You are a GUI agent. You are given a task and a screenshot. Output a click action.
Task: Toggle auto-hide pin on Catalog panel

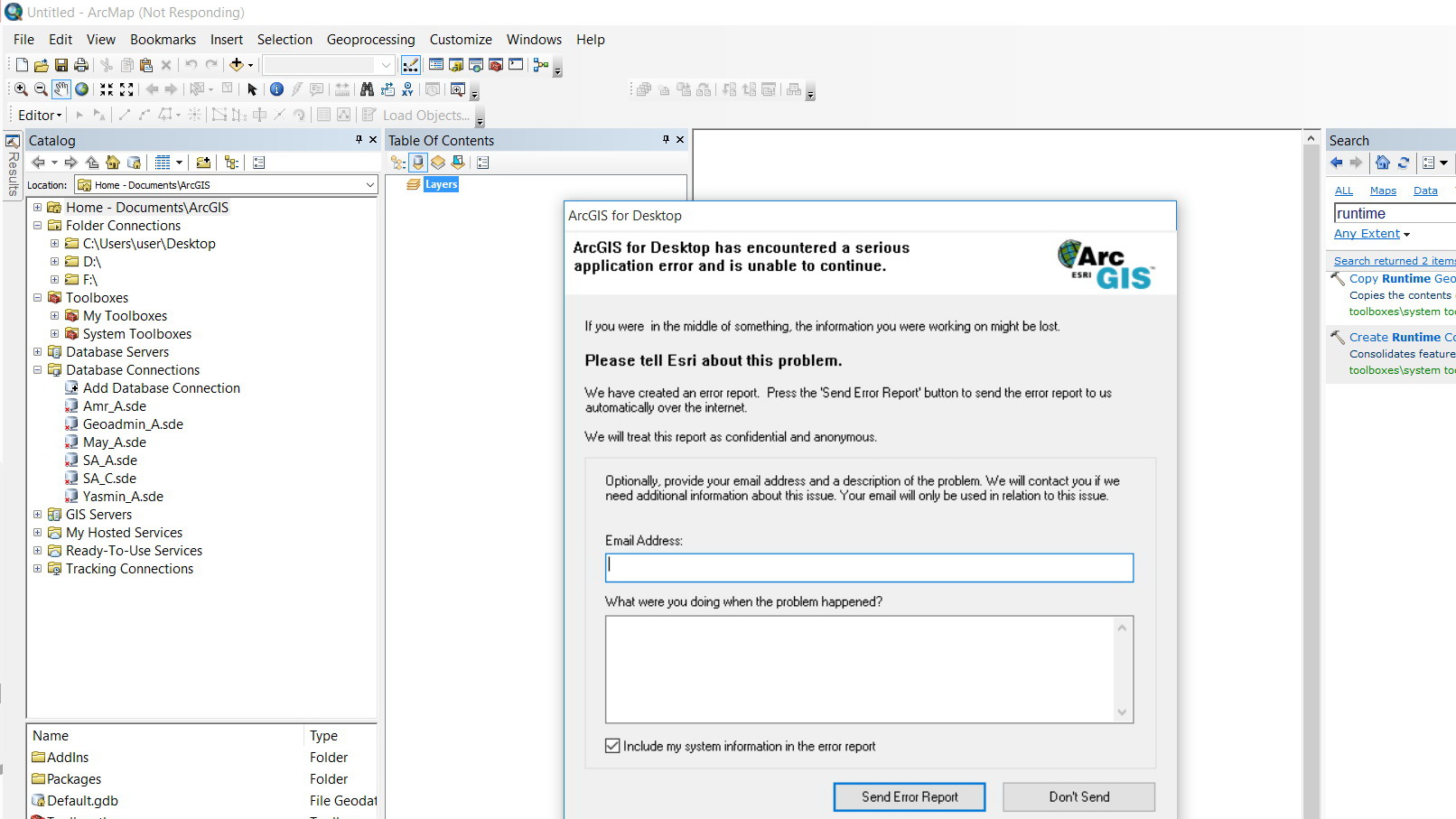pyautogui.click(x=359, y=139)
